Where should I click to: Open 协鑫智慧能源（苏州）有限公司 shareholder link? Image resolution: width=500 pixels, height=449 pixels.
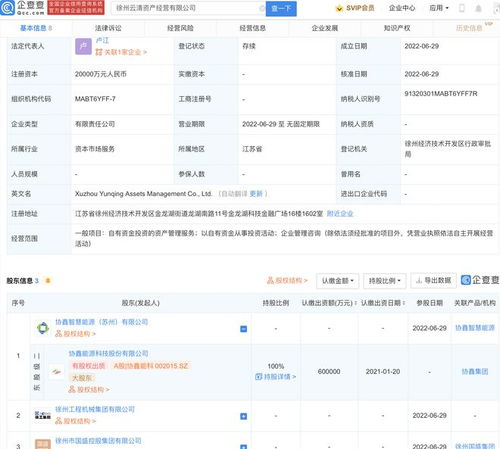pyautogui.click(x=102, y=322)
